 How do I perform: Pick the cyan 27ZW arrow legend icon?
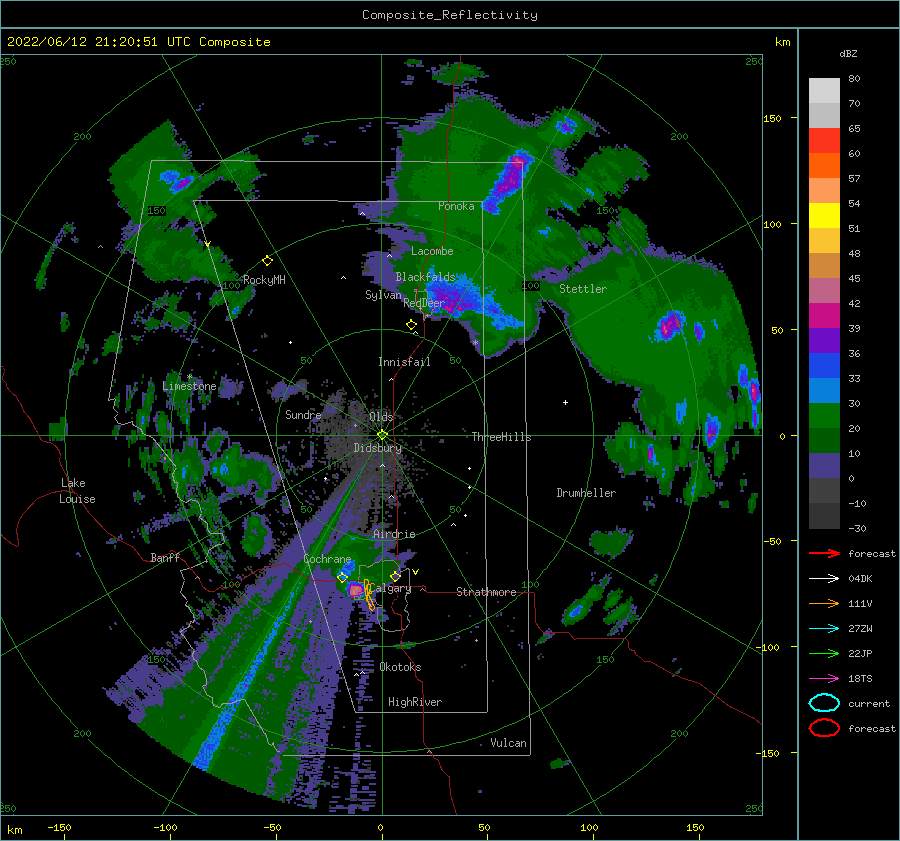[824, 629]
